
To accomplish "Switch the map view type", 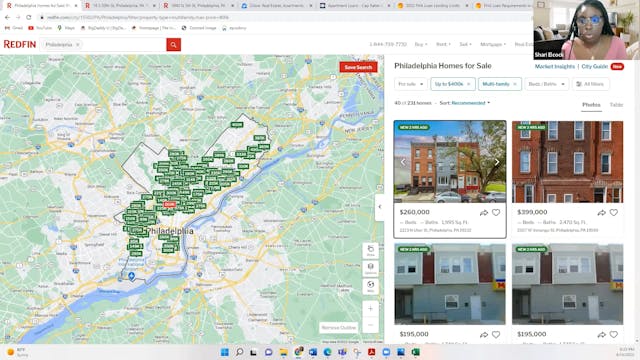I will click(371, 286).
